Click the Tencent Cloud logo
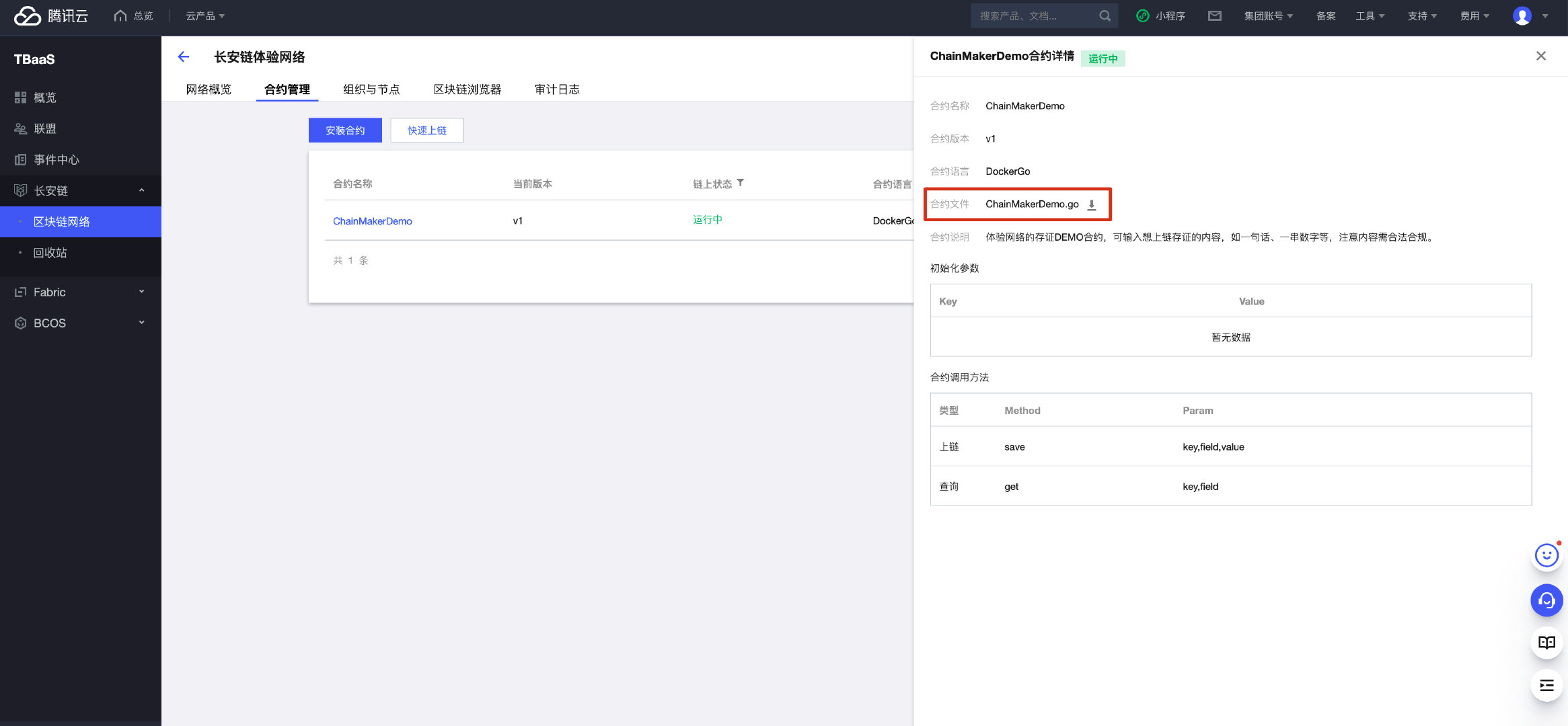Viewport: 1568px width, 726px height. tap(51, 15)
